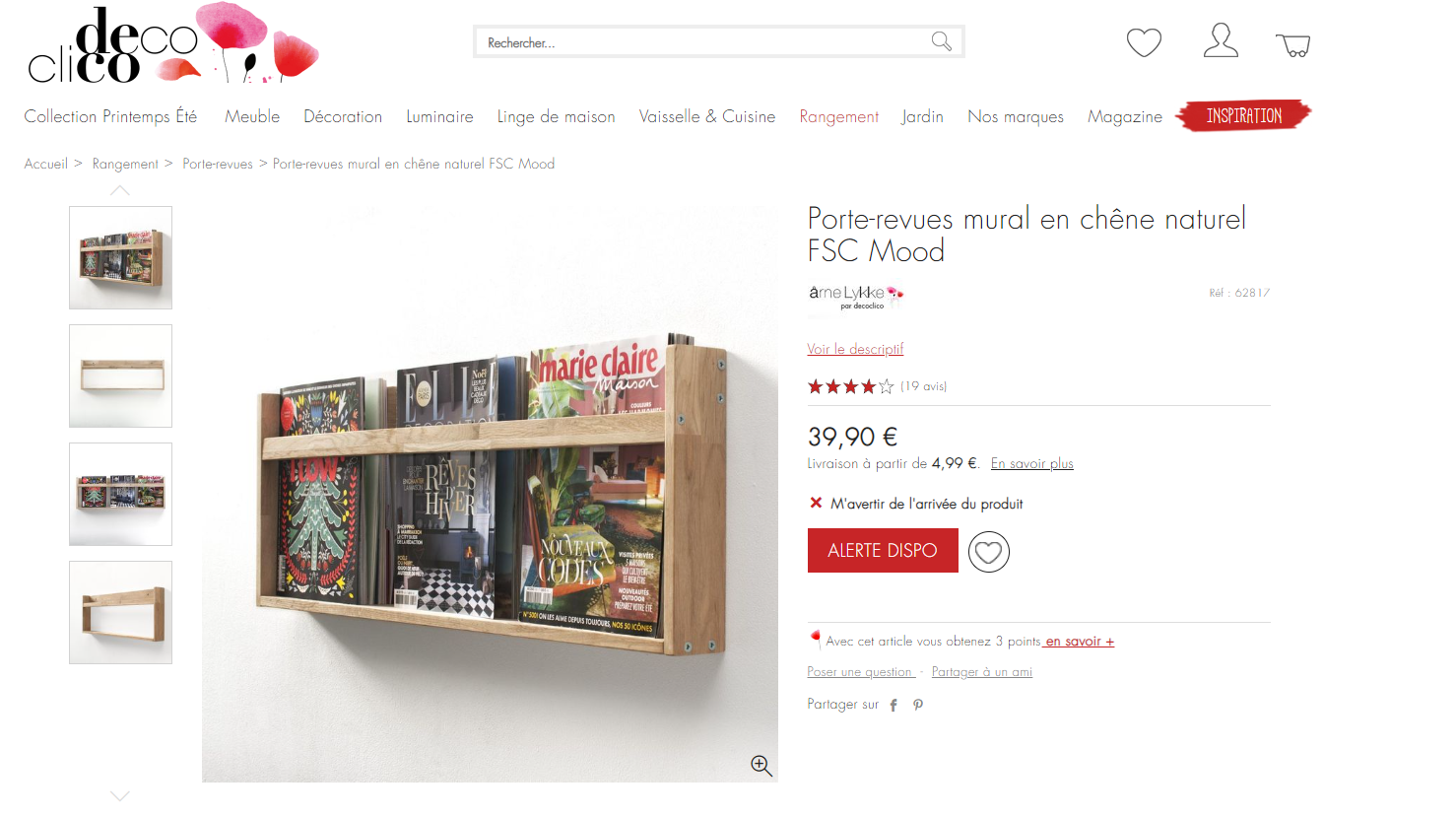This screenshot has height=817, width=1456.
Task: Open the INSPIRATION red banner
Action: [1244, 115]
